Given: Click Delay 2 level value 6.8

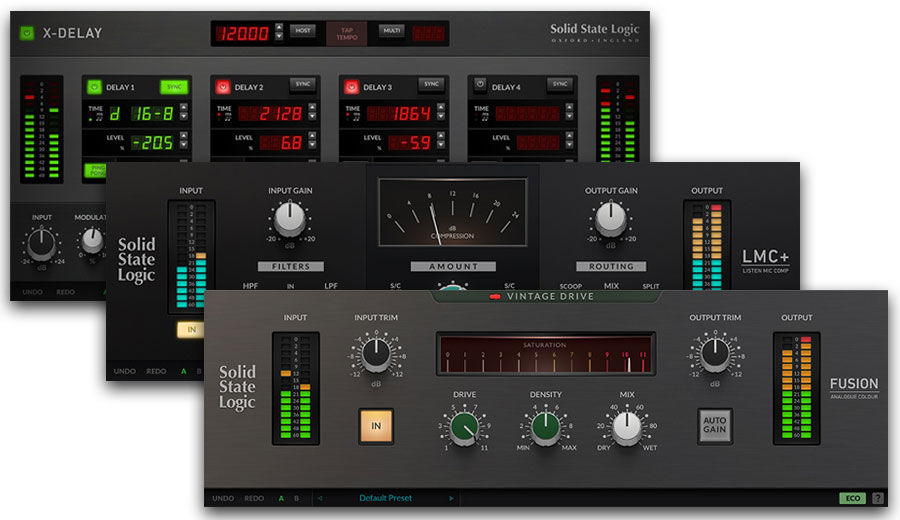Looking at the screenshot, I should (x=281, y=142).
